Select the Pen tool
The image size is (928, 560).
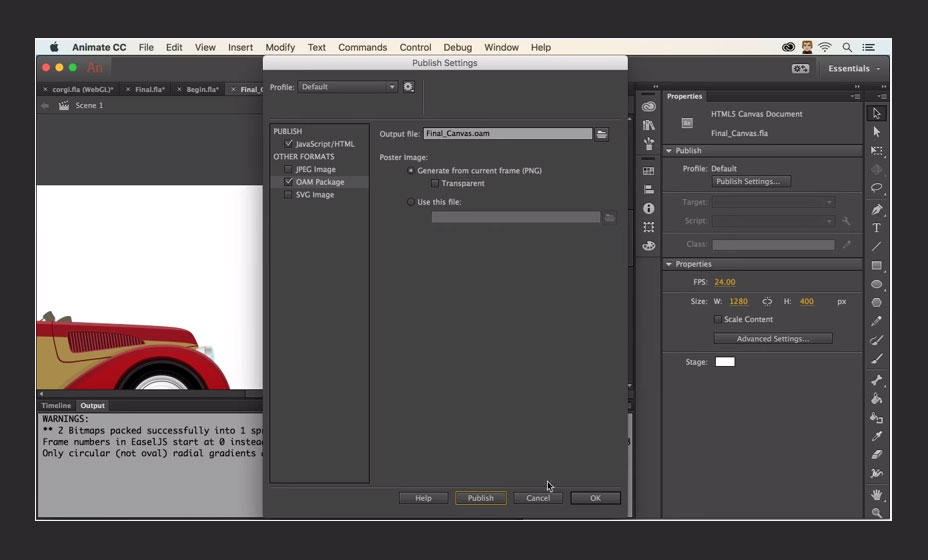(x=877, y=209)
